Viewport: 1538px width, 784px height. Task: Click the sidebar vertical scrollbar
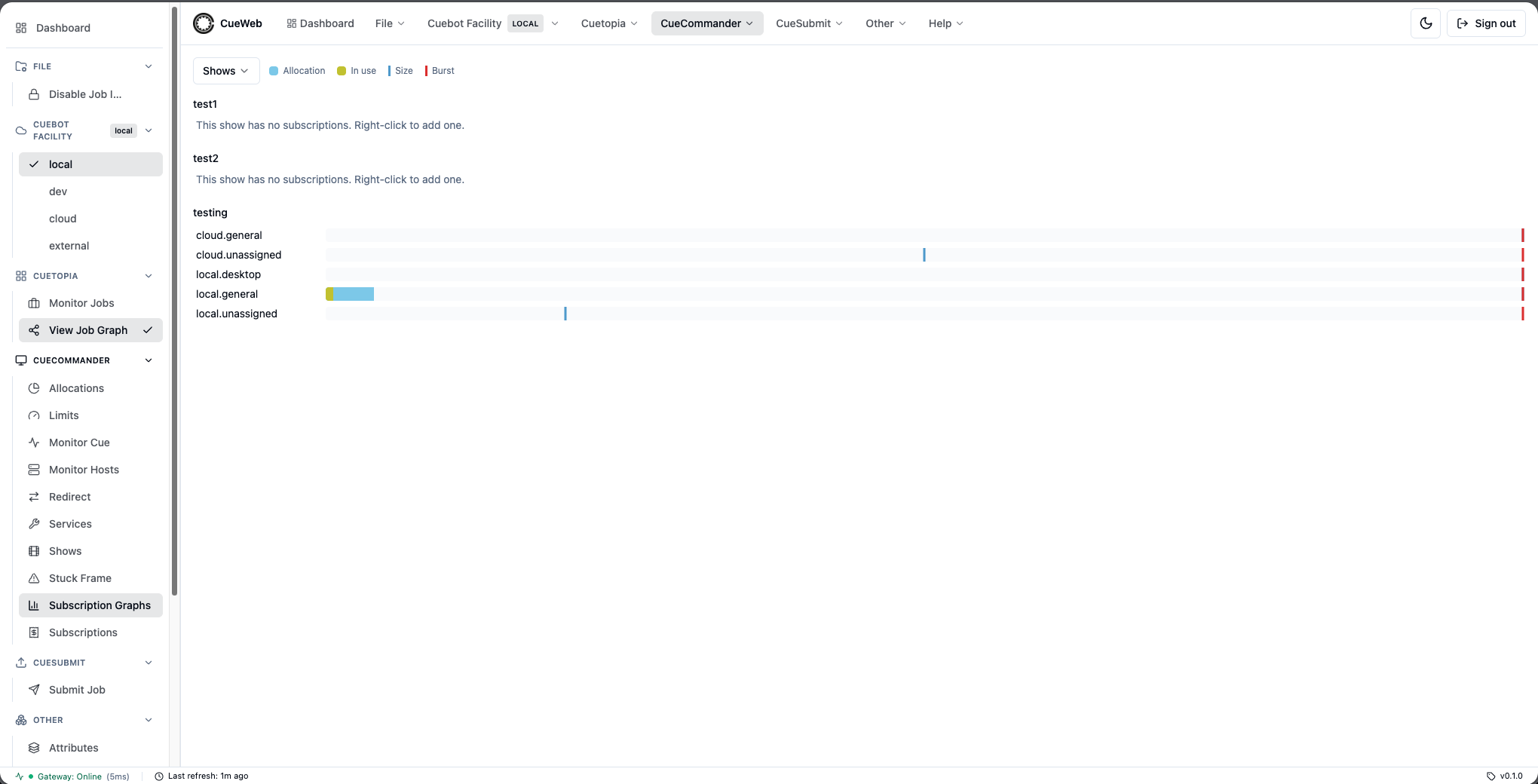(175, 302)
